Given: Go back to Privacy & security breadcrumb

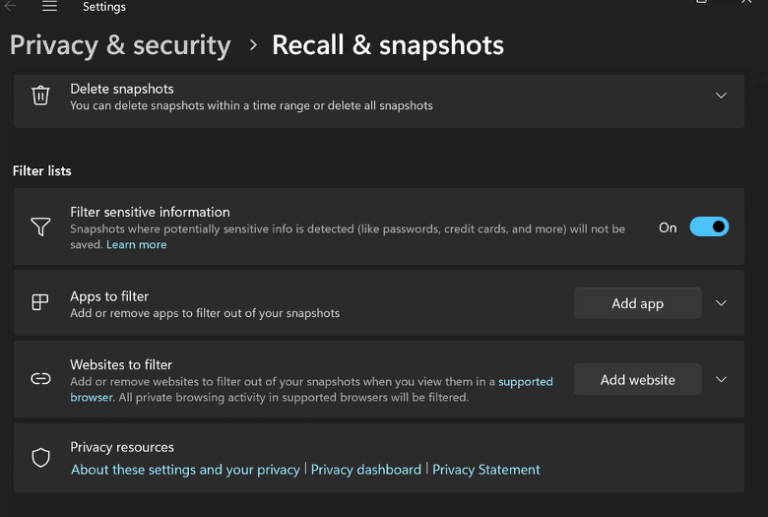Looking at the screenshot, I should [x=120, y=45].
